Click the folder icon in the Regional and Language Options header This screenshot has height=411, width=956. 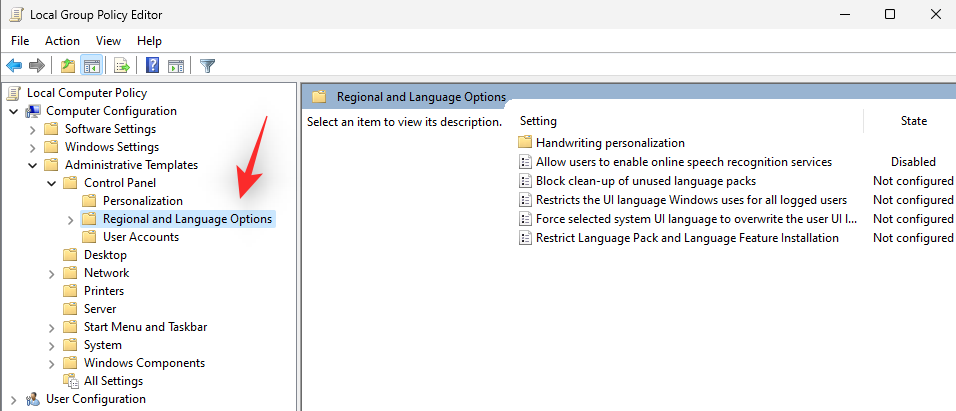(x=319, y=96)
